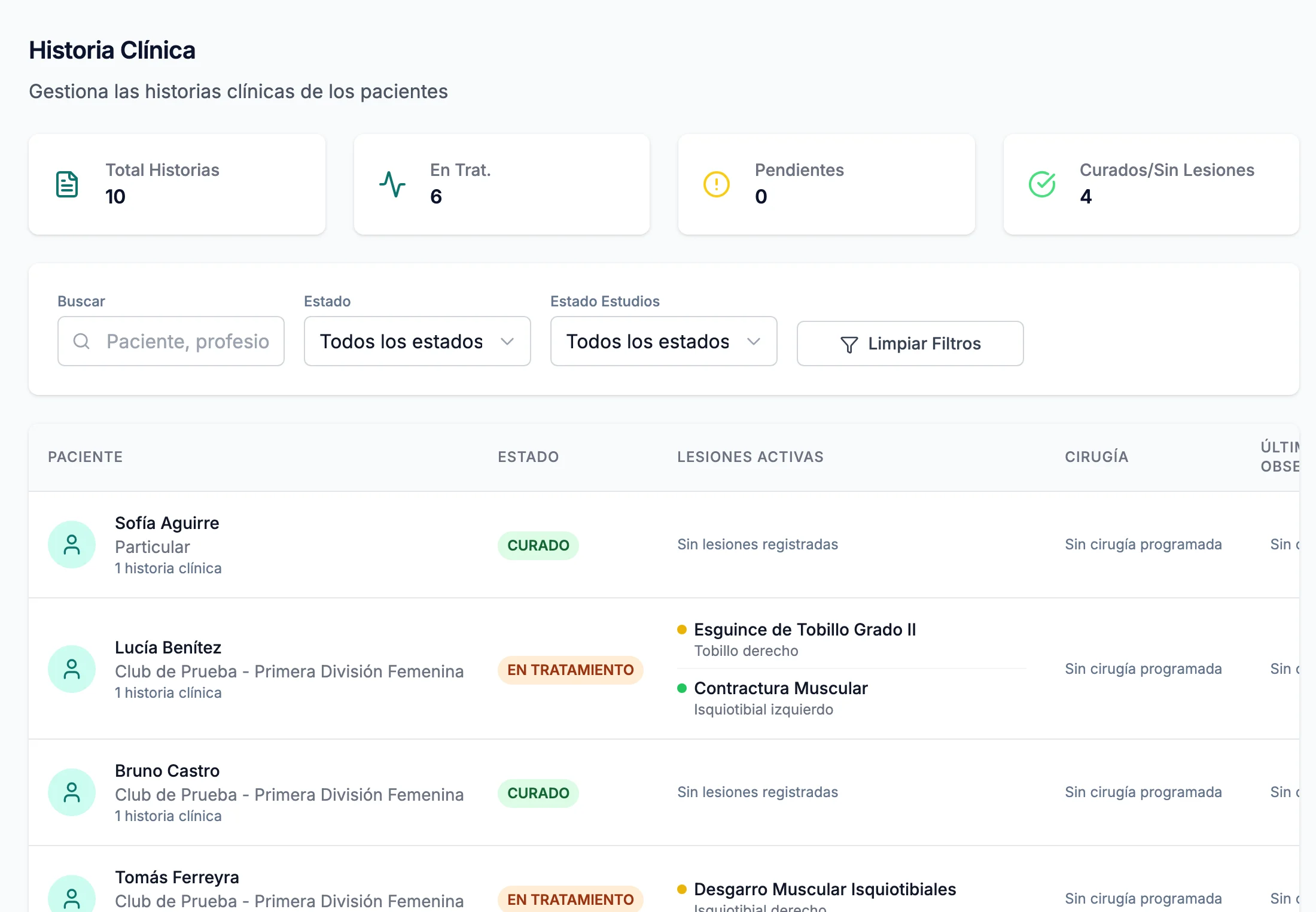Screen dimensions: 1316x912
Task: Click the green dot beside Contractura Muscular
Action: 682,688
